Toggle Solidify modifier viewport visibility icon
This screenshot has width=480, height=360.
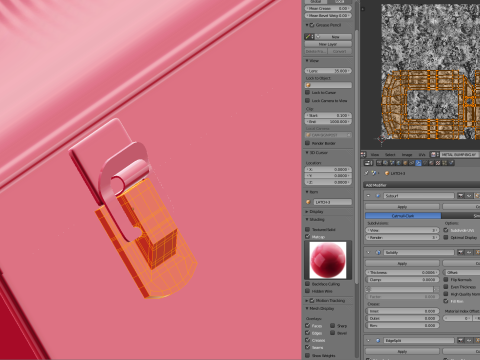click(x=469, y=252)
